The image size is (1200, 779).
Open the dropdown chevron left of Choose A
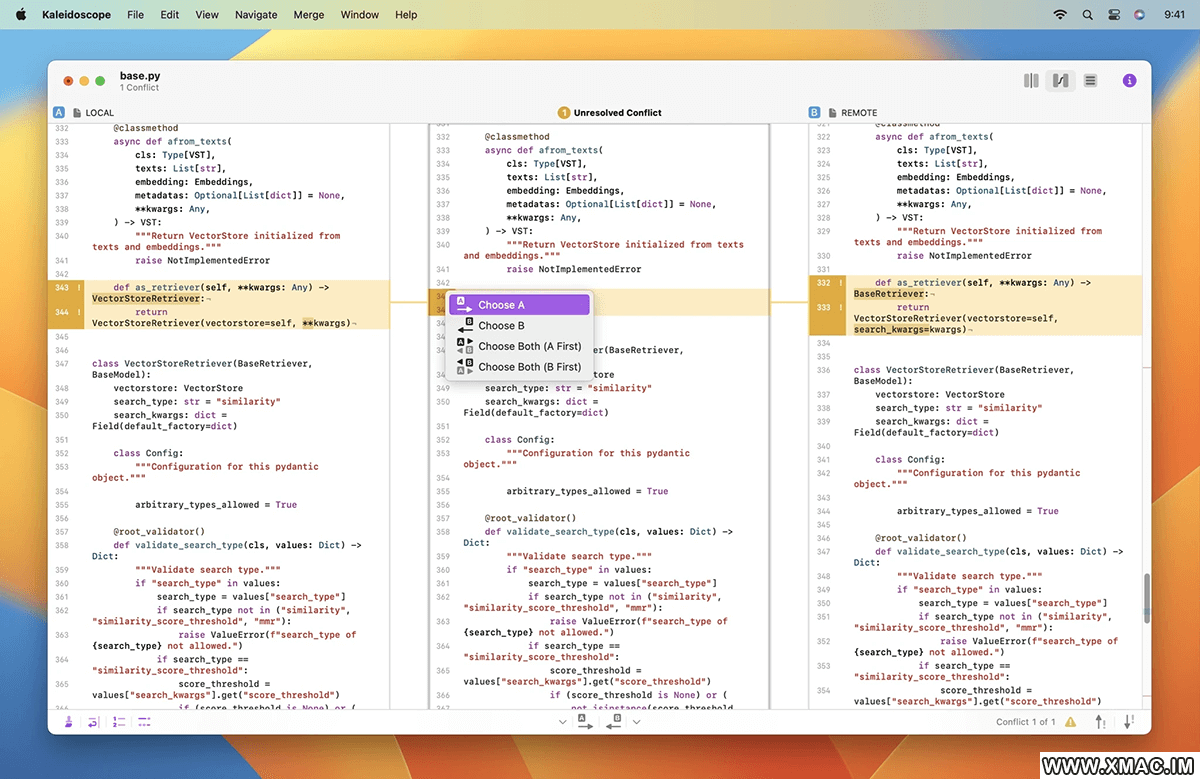(x=563, y=722)
